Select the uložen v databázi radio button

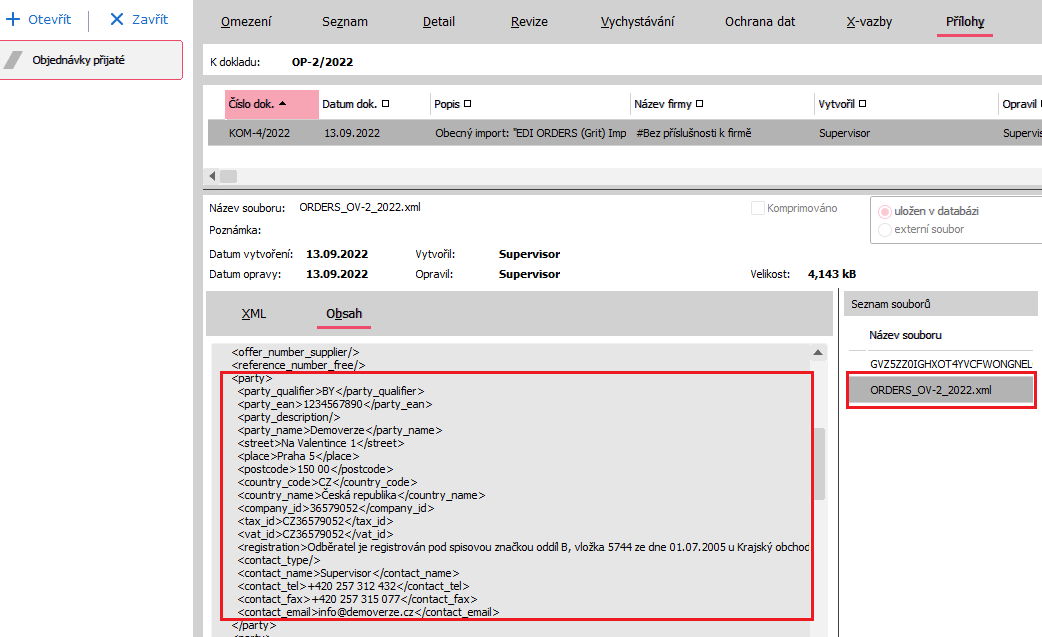coord(885,211)
